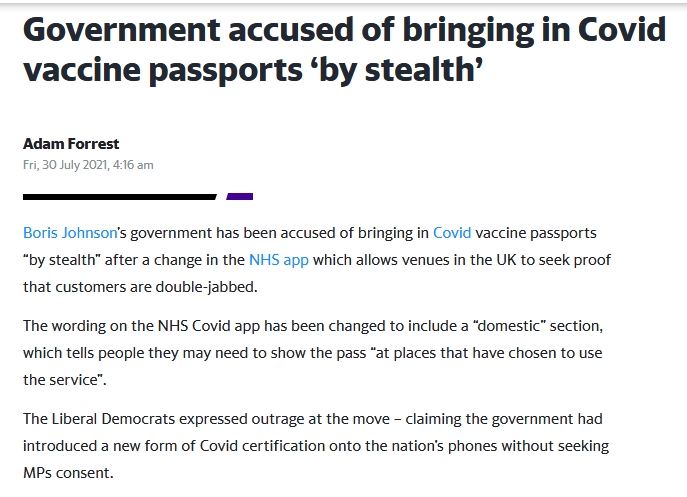This screenshot has width=687, height=497.
Task: Click the word 'stealth' in the headline
Action: tap(421, 71)
